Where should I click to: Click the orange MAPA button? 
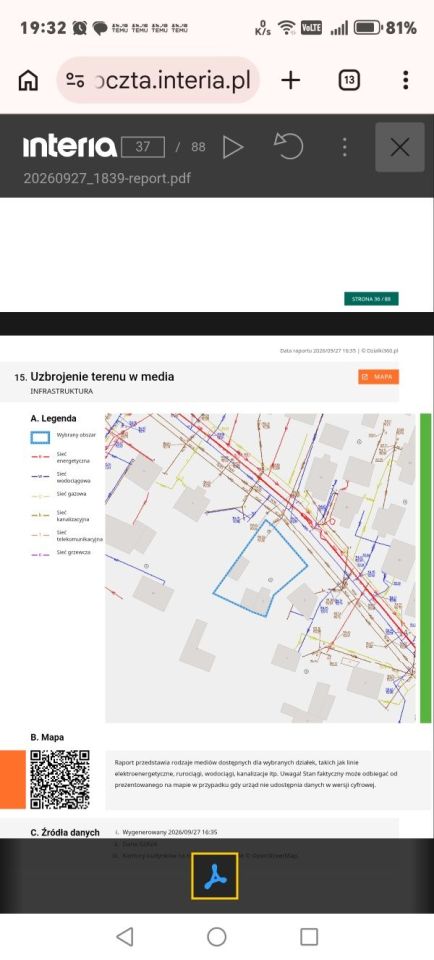378,377
